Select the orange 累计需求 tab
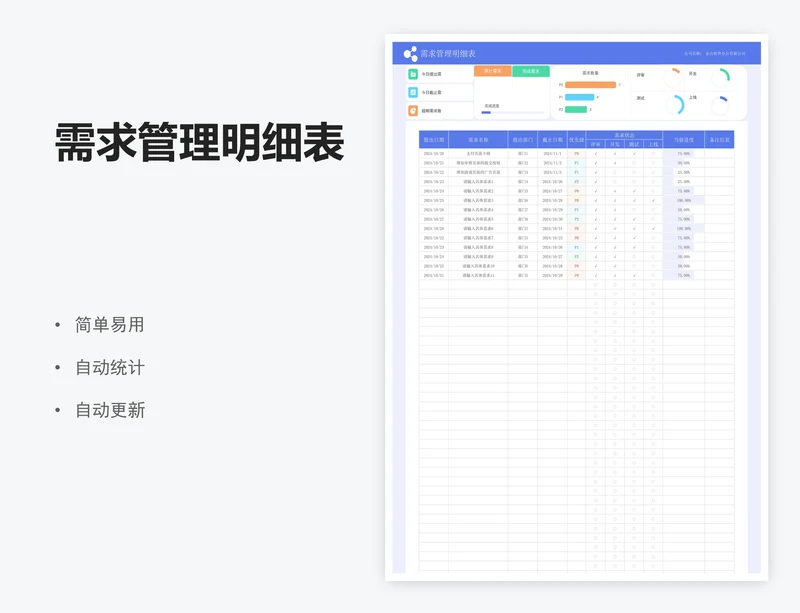 [x=493, y=71]
